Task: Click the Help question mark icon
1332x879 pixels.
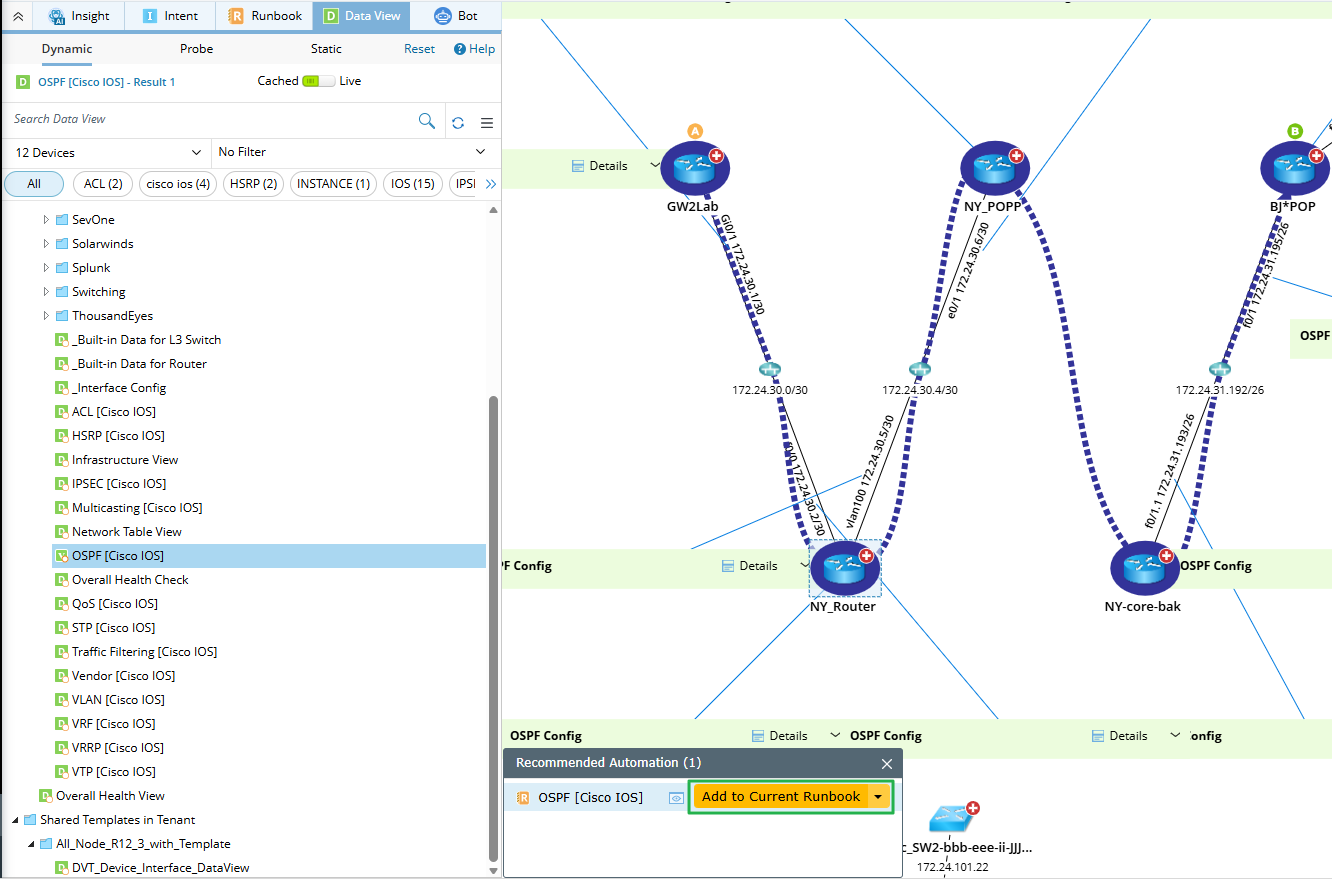Action: click(x=460, y=49)
